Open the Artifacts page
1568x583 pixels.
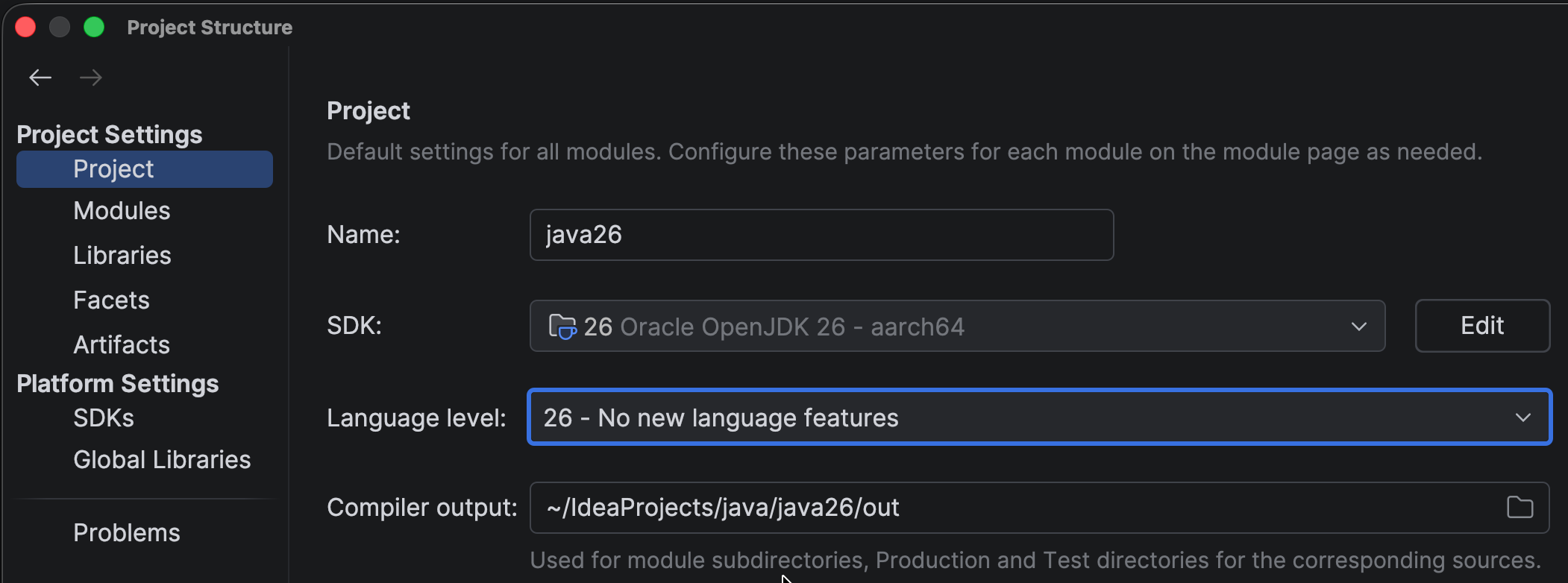point(122,345)
